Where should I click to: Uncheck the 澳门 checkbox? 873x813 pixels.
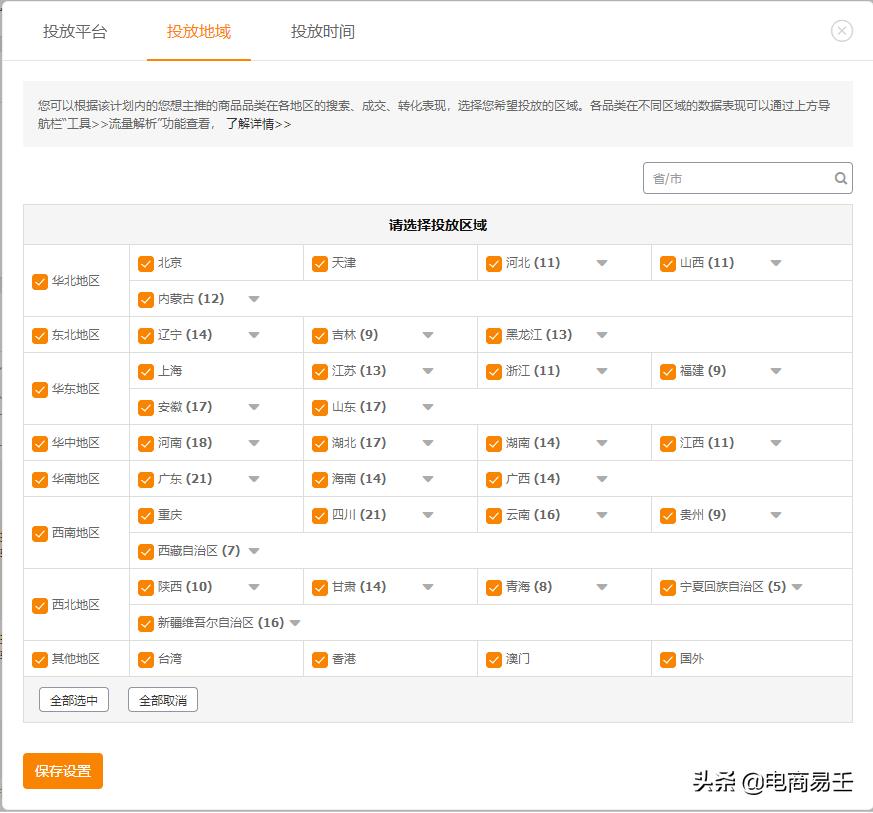pyautogui.click(x=494, y=660)
